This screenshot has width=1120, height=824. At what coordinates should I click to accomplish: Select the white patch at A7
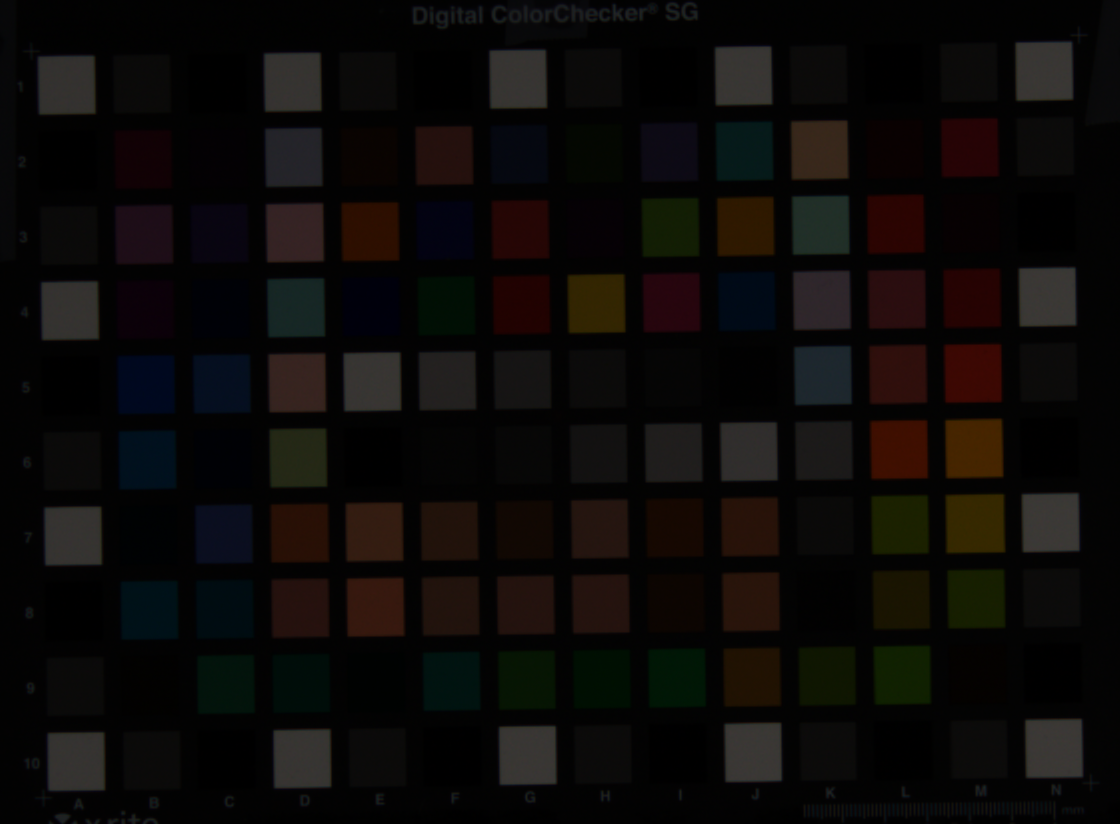click(x=73, y=536)
